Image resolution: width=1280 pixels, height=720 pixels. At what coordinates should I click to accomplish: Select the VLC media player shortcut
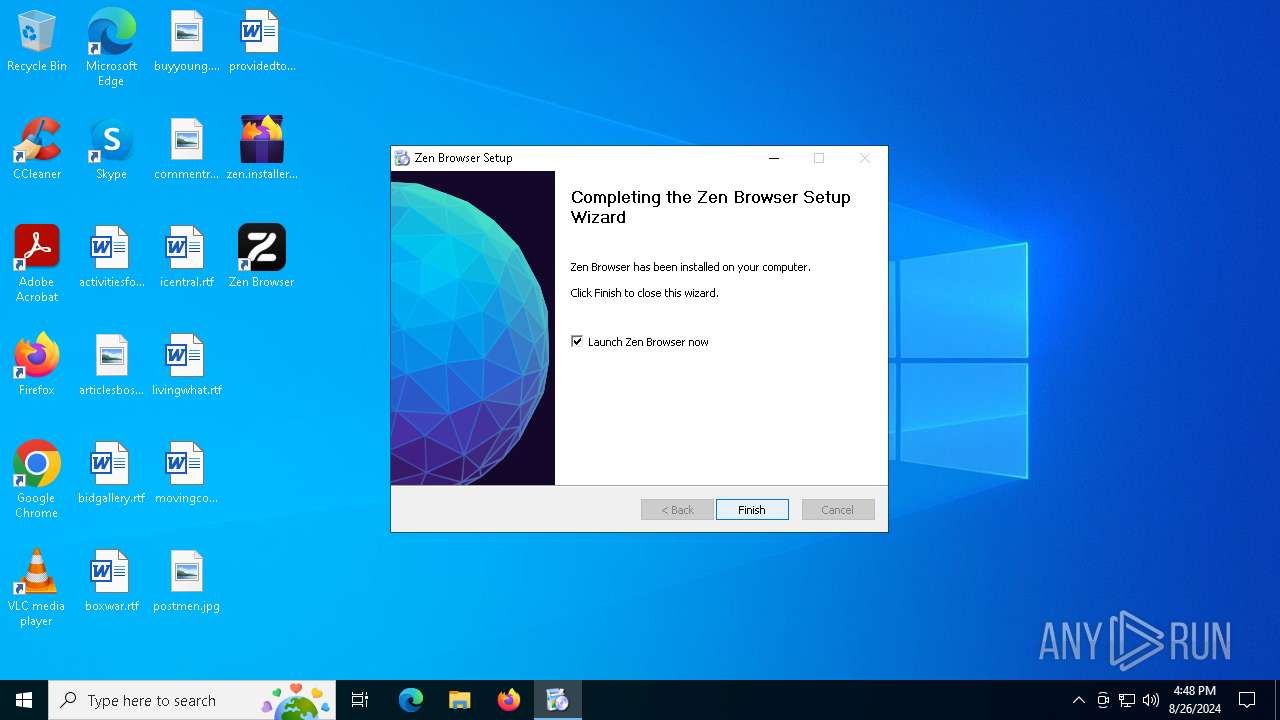pos(37,588)
